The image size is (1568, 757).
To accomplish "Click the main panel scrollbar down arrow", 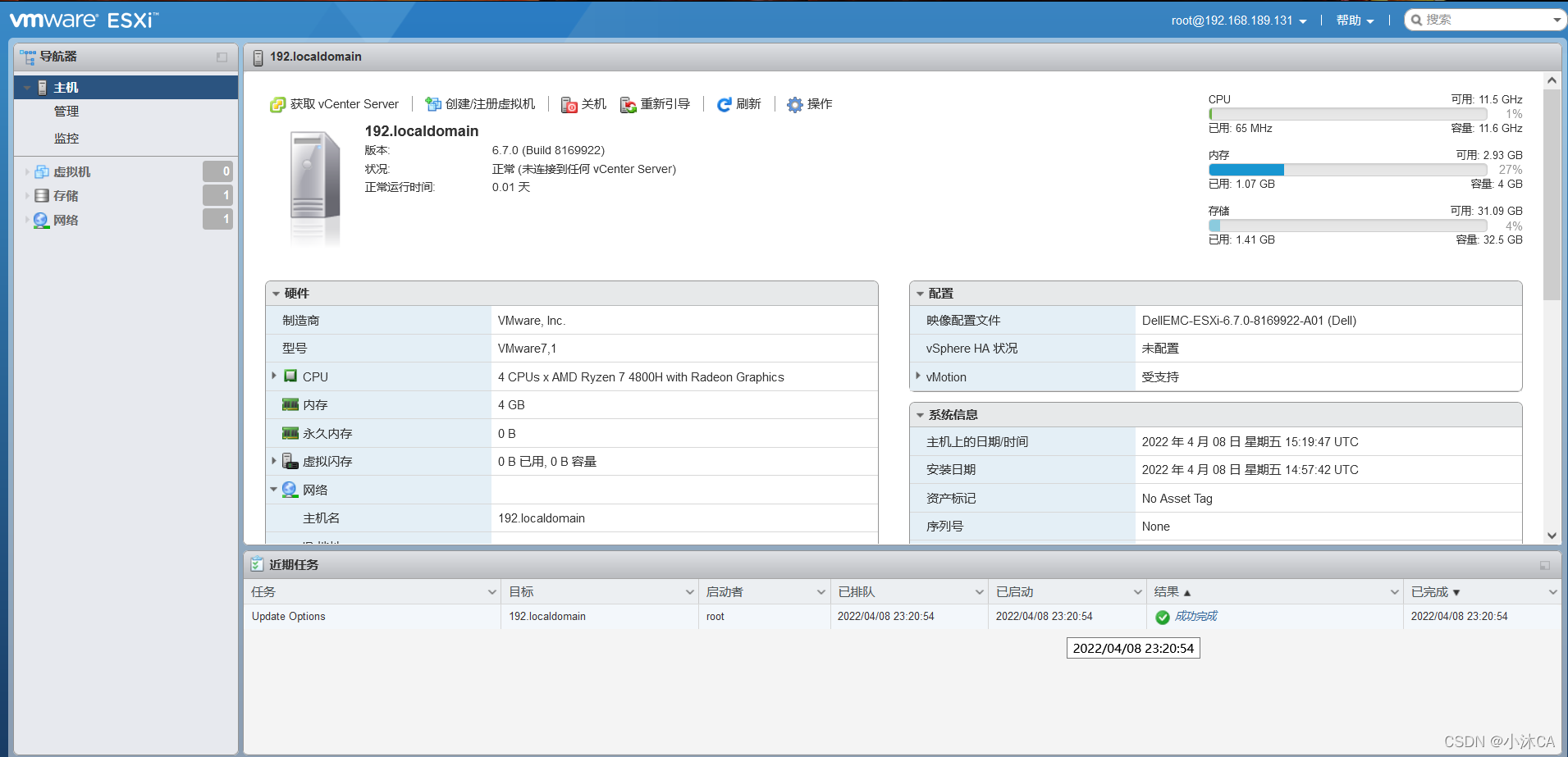I will coord(1552,536).
